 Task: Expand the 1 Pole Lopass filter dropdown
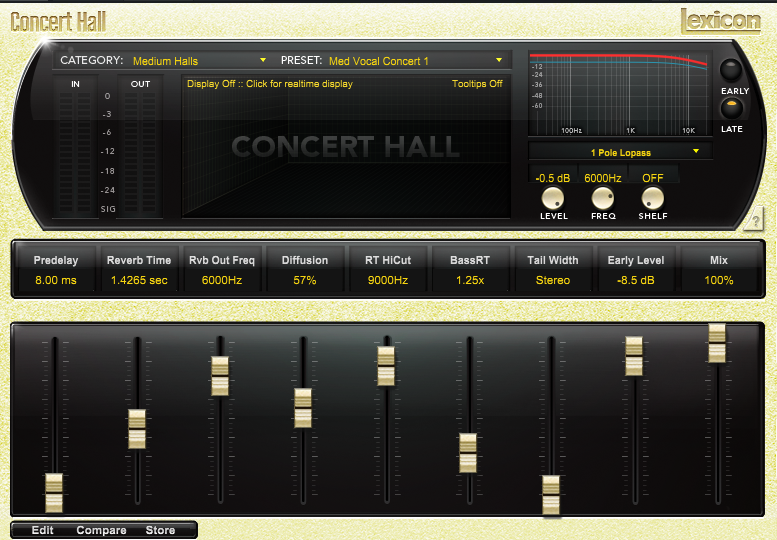coord(621,152)
